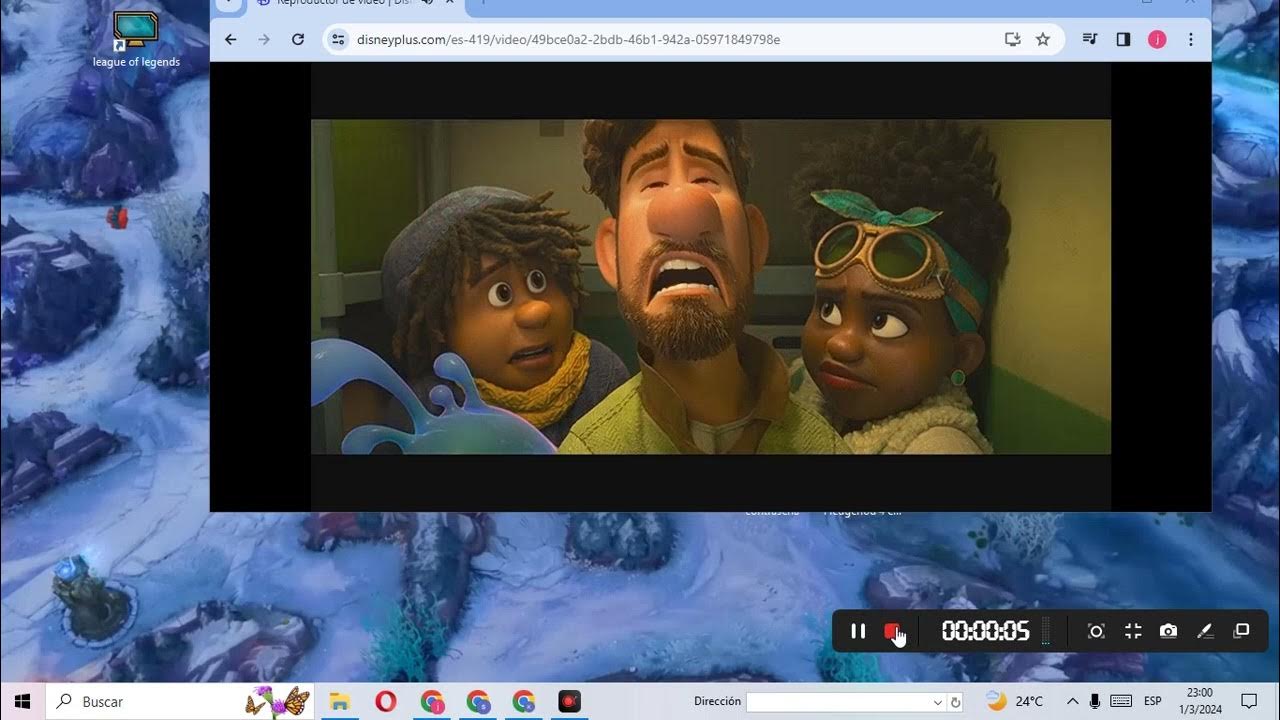Open the second Chrome taskbar icon
Viewport: 1280px width, 720px height.
(x=478, y=701)
